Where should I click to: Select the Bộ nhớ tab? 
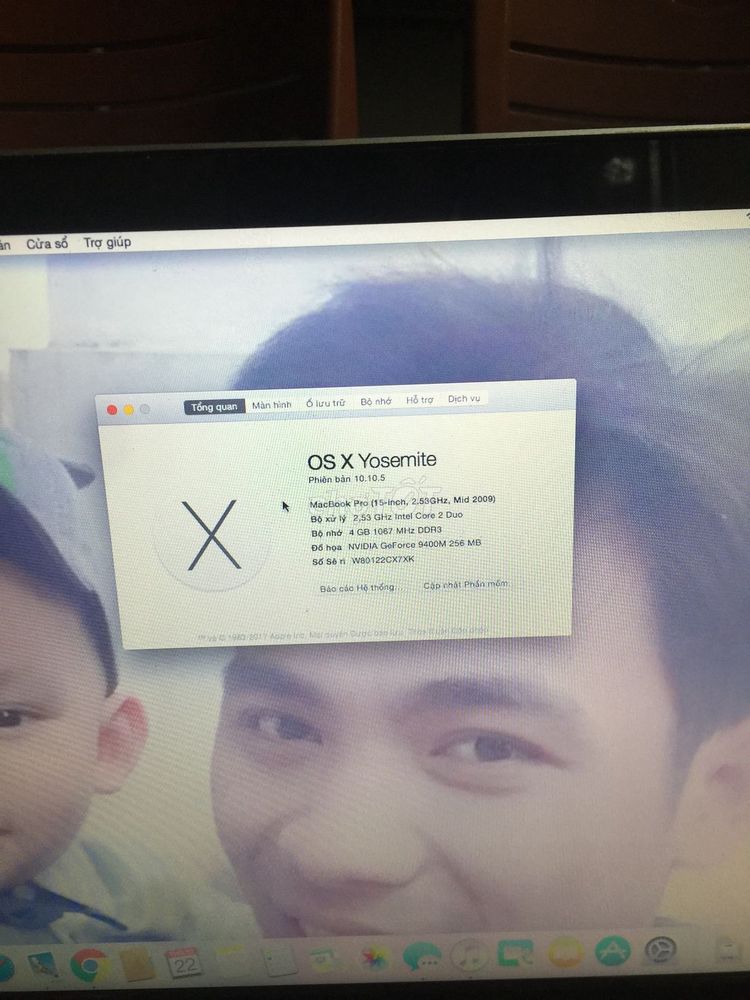(376, 401)
